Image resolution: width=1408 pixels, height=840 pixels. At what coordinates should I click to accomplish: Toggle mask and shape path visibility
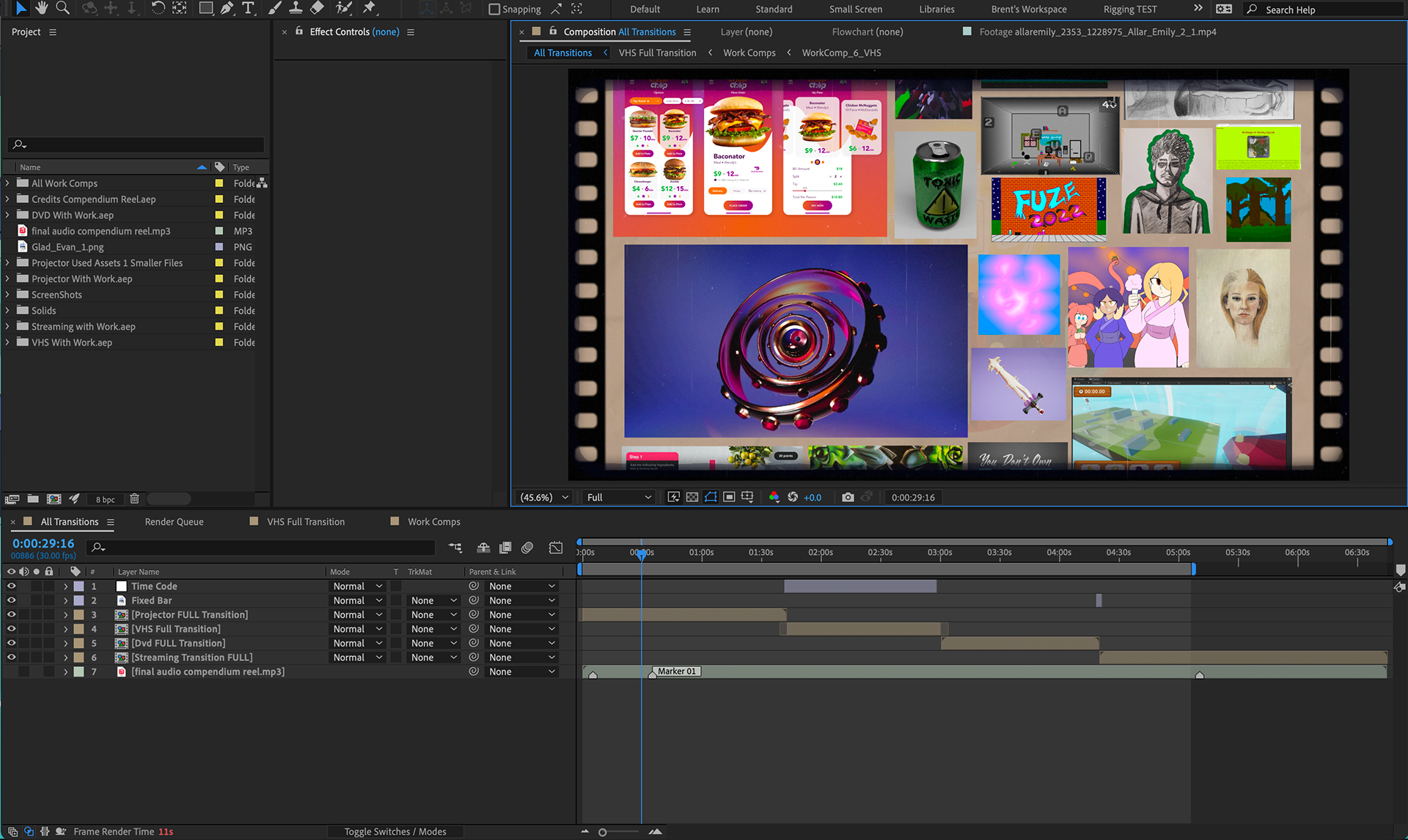pos(711,497)
